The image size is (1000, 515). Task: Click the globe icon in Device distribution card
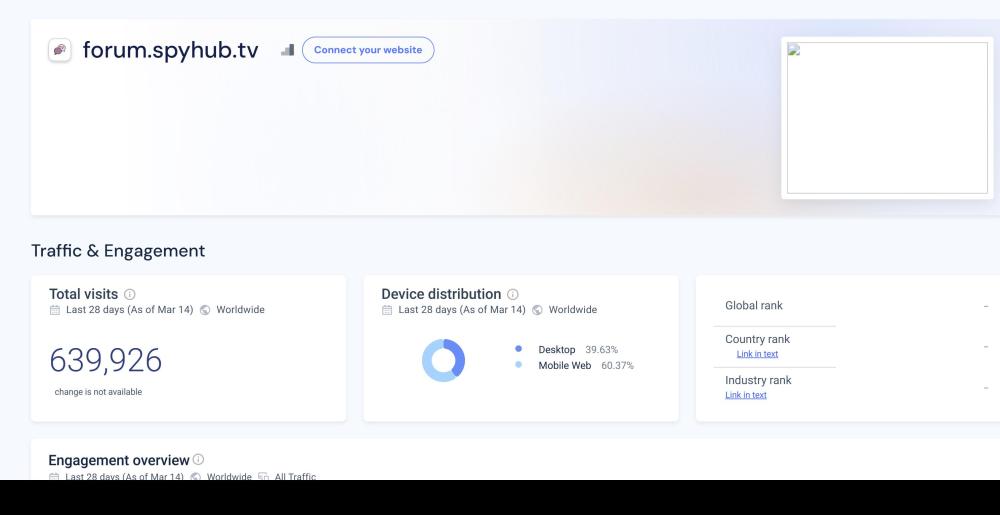tap(537, 310)
